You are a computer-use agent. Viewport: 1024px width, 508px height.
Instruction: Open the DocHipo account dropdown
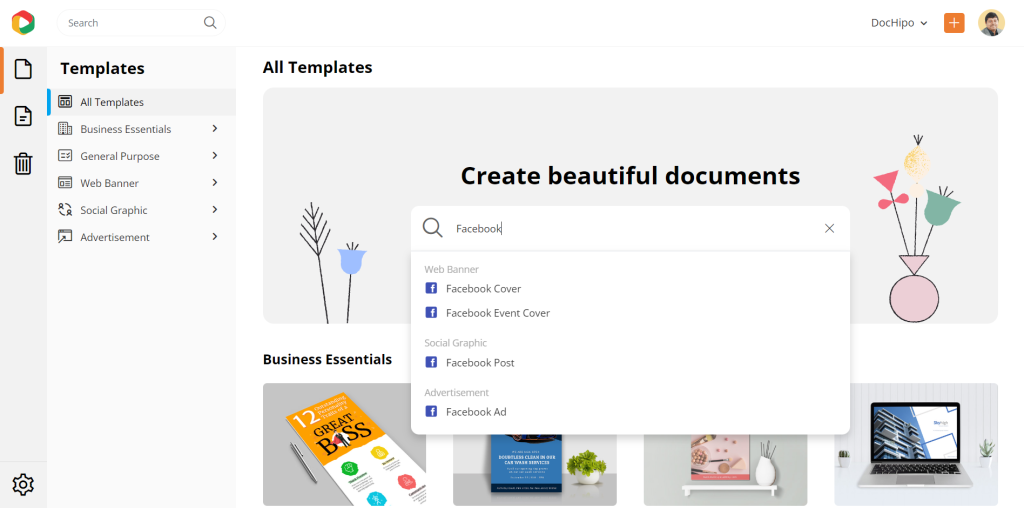(899, 23)
